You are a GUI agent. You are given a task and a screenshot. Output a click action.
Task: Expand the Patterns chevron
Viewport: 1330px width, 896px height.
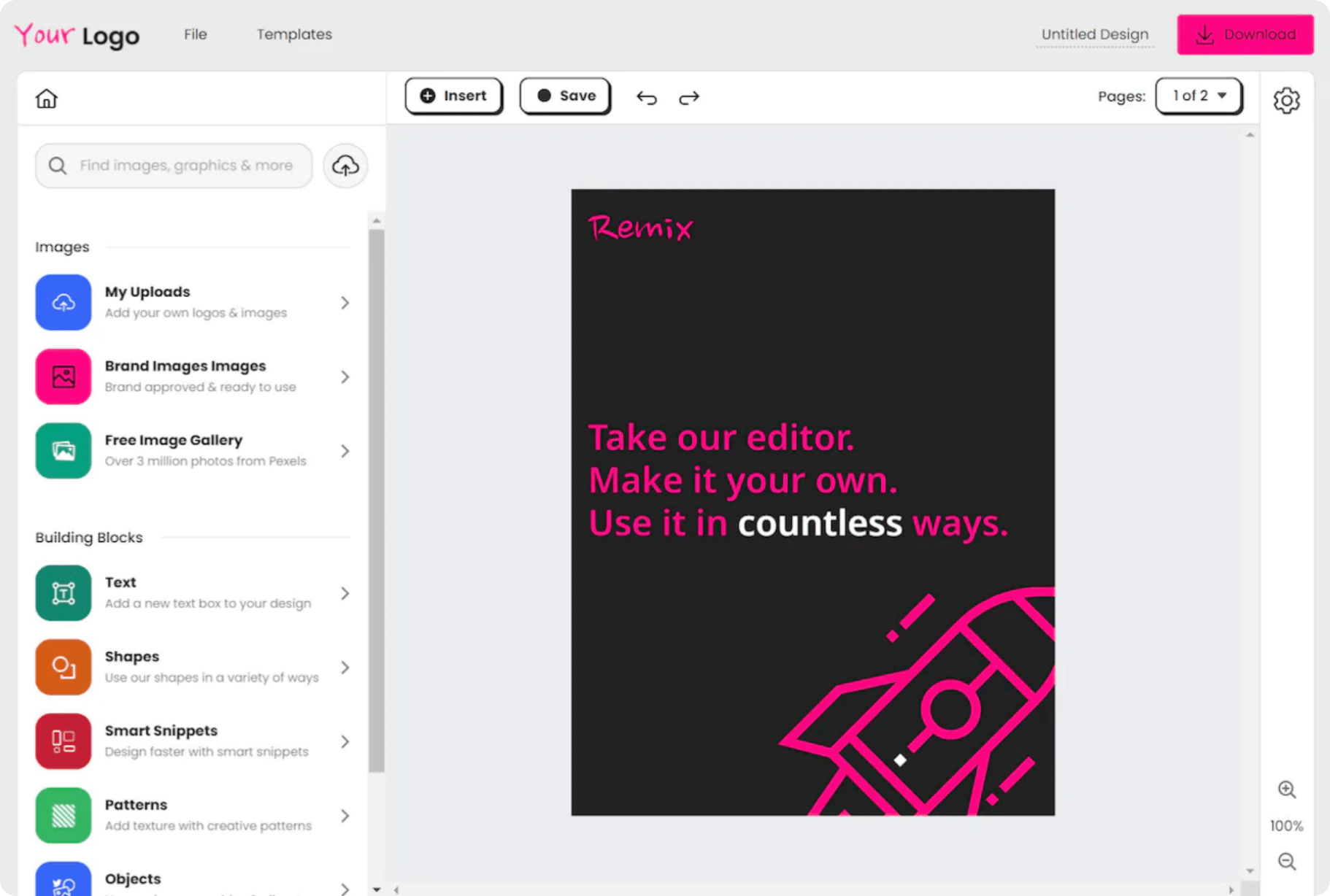345,816
